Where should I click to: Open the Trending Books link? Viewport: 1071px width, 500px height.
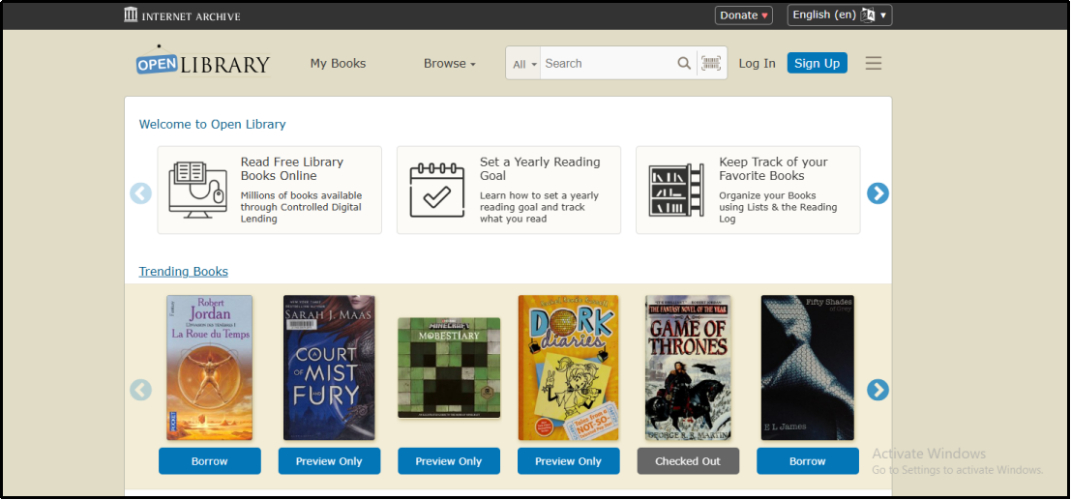[183, 271]
